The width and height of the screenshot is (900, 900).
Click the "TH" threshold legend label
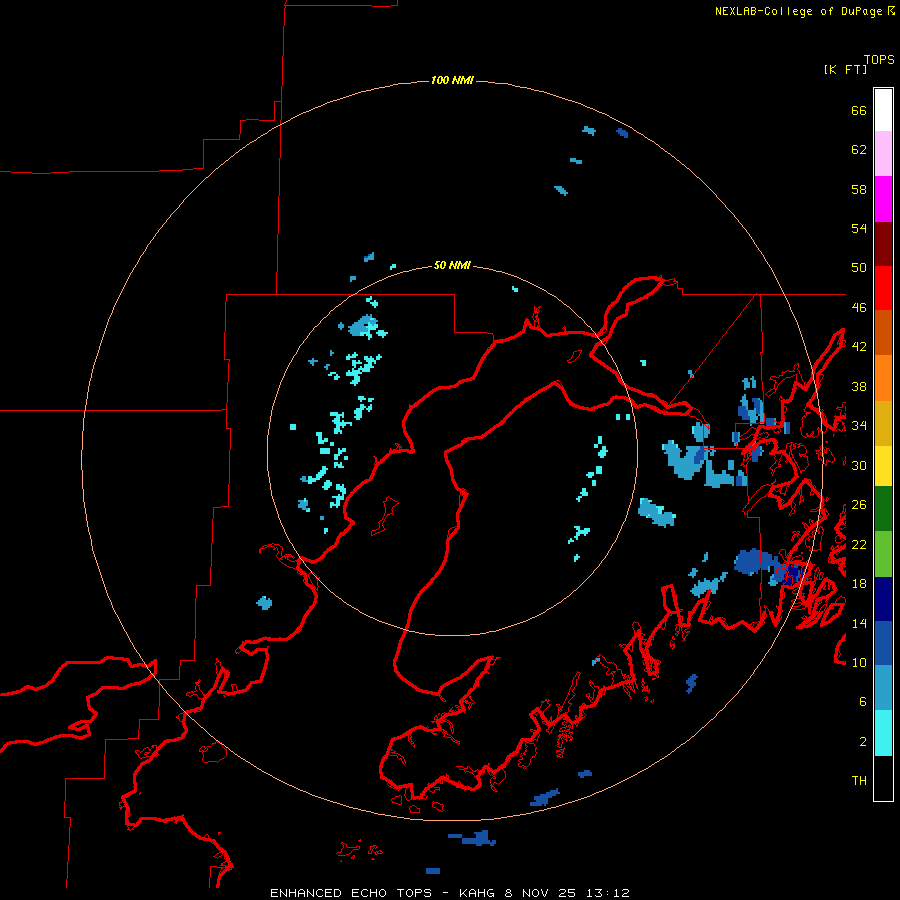[859, 781]
